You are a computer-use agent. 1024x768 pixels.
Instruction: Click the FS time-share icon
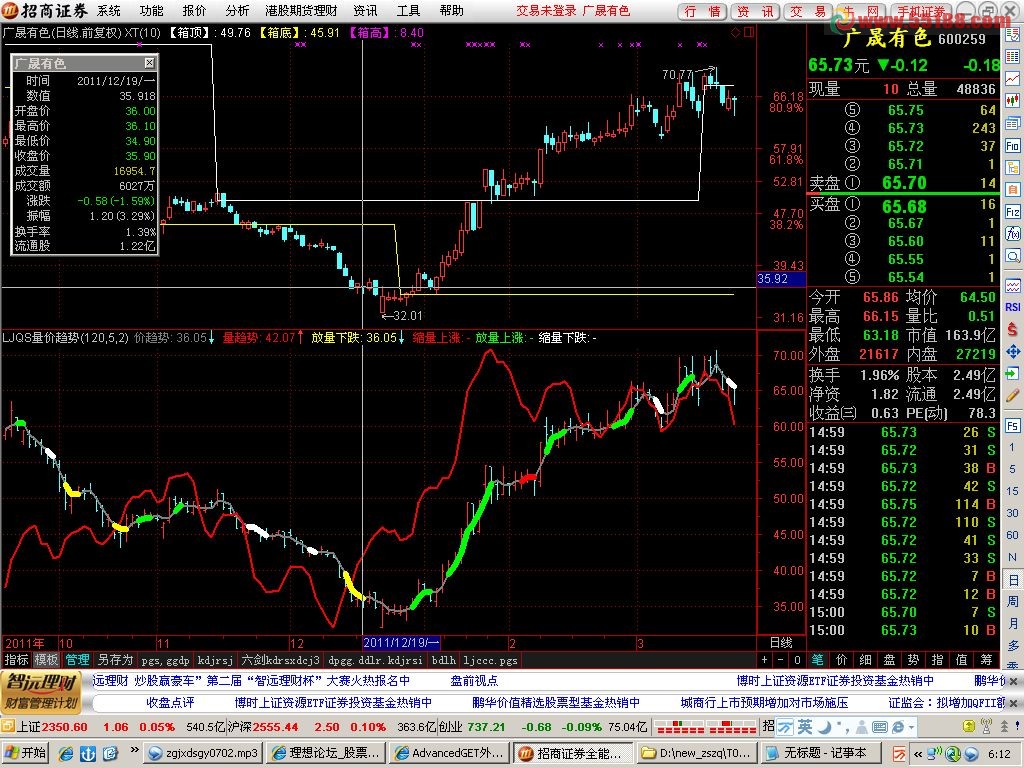[x=1013, y=426]
